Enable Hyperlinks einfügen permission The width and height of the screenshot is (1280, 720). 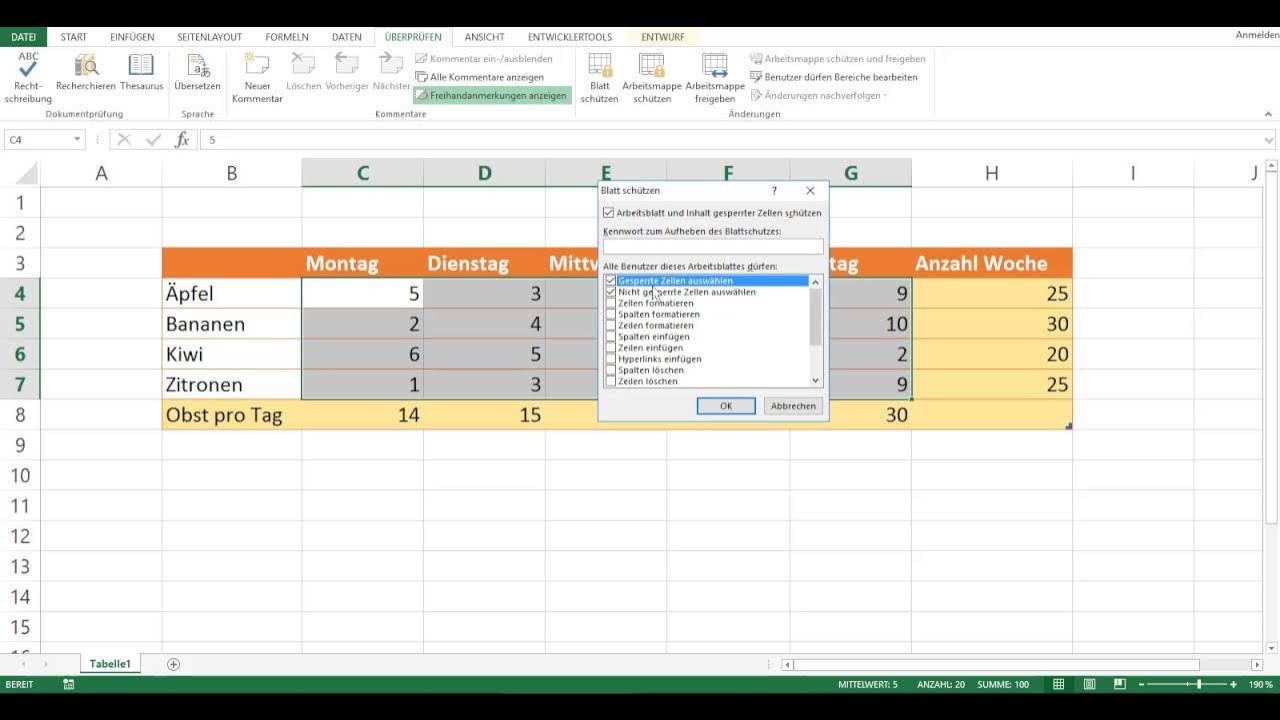coord(611,359)
